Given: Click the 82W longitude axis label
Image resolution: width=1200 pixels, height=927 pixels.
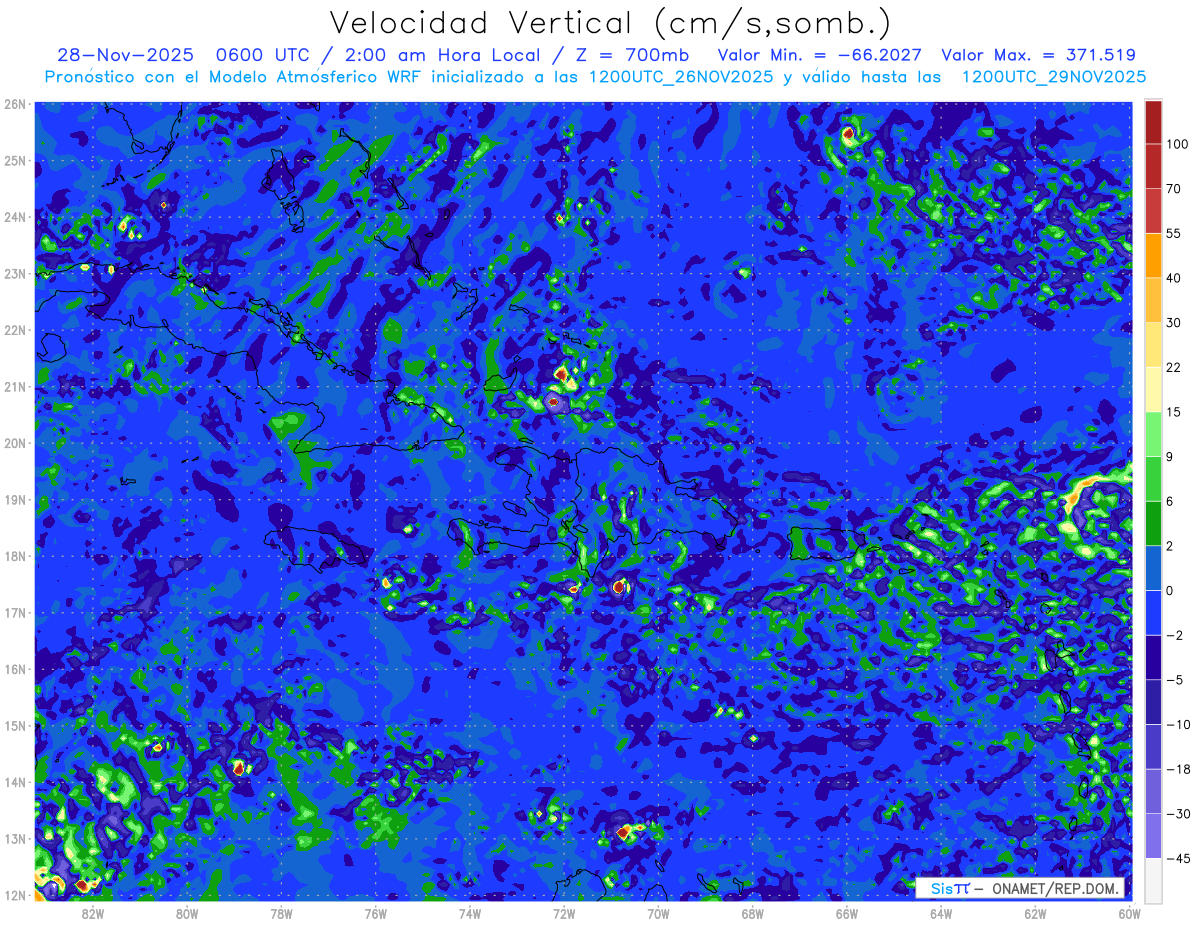Looking at the screenshot, I should click(92, 912).
